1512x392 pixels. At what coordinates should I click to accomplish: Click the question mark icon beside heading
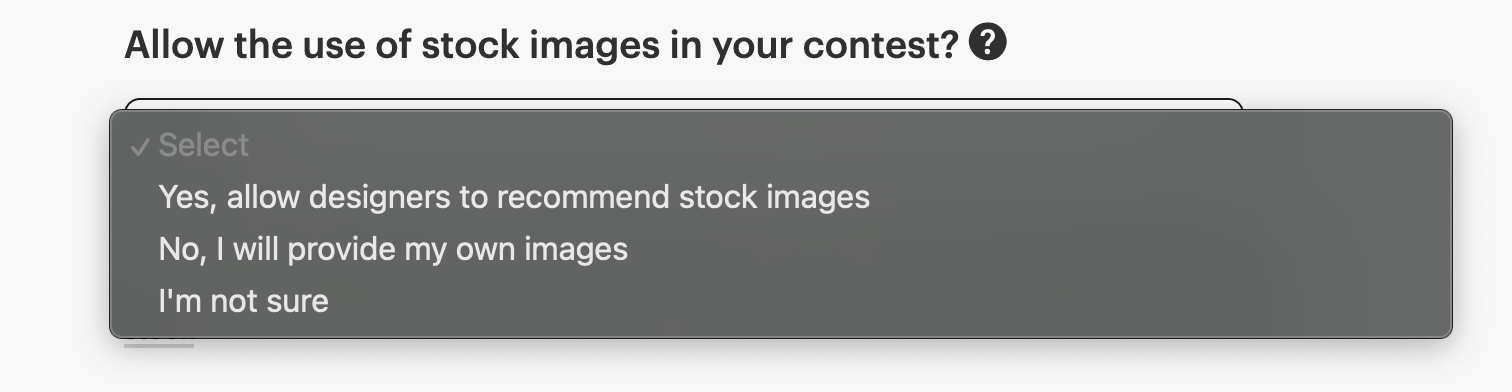[x=988, y=43]
